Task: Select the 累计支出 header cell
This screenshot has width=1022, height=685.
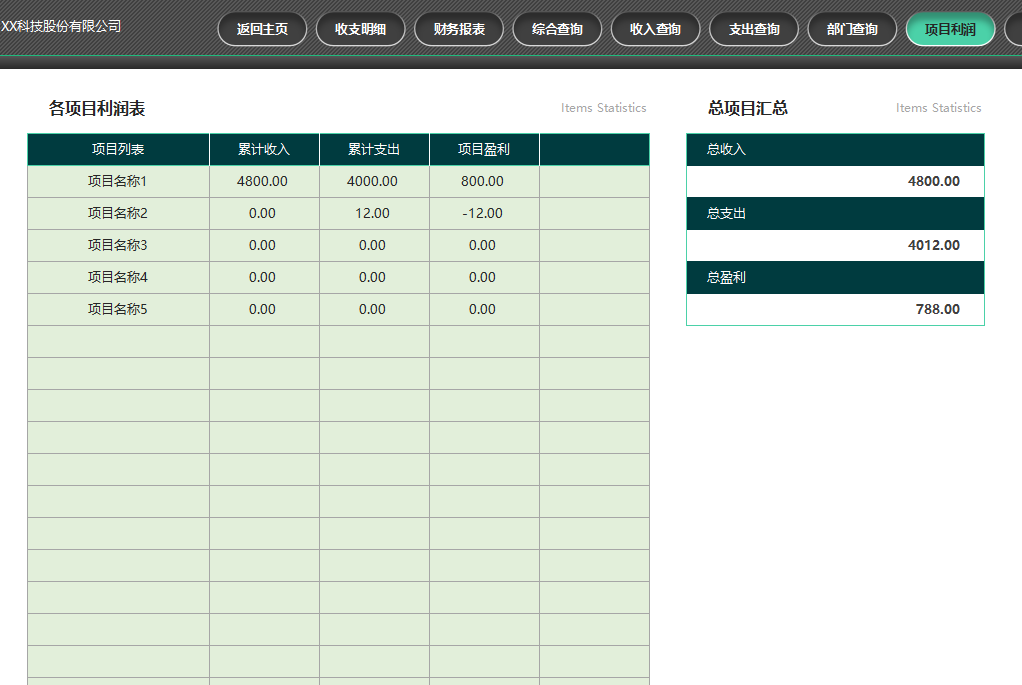Action: pos(374,150)
